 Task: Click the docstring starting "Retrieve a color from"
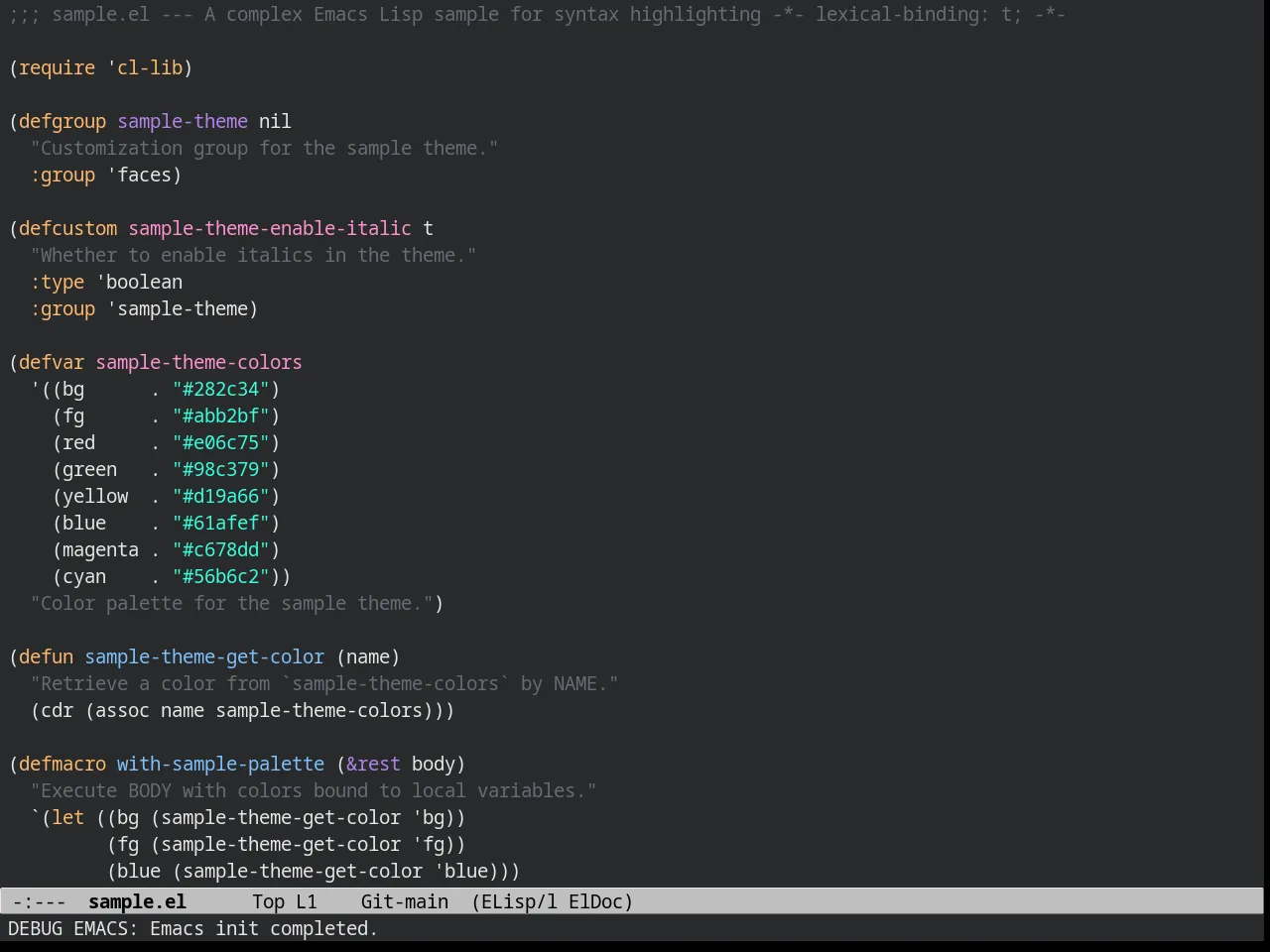coord(324,683)
